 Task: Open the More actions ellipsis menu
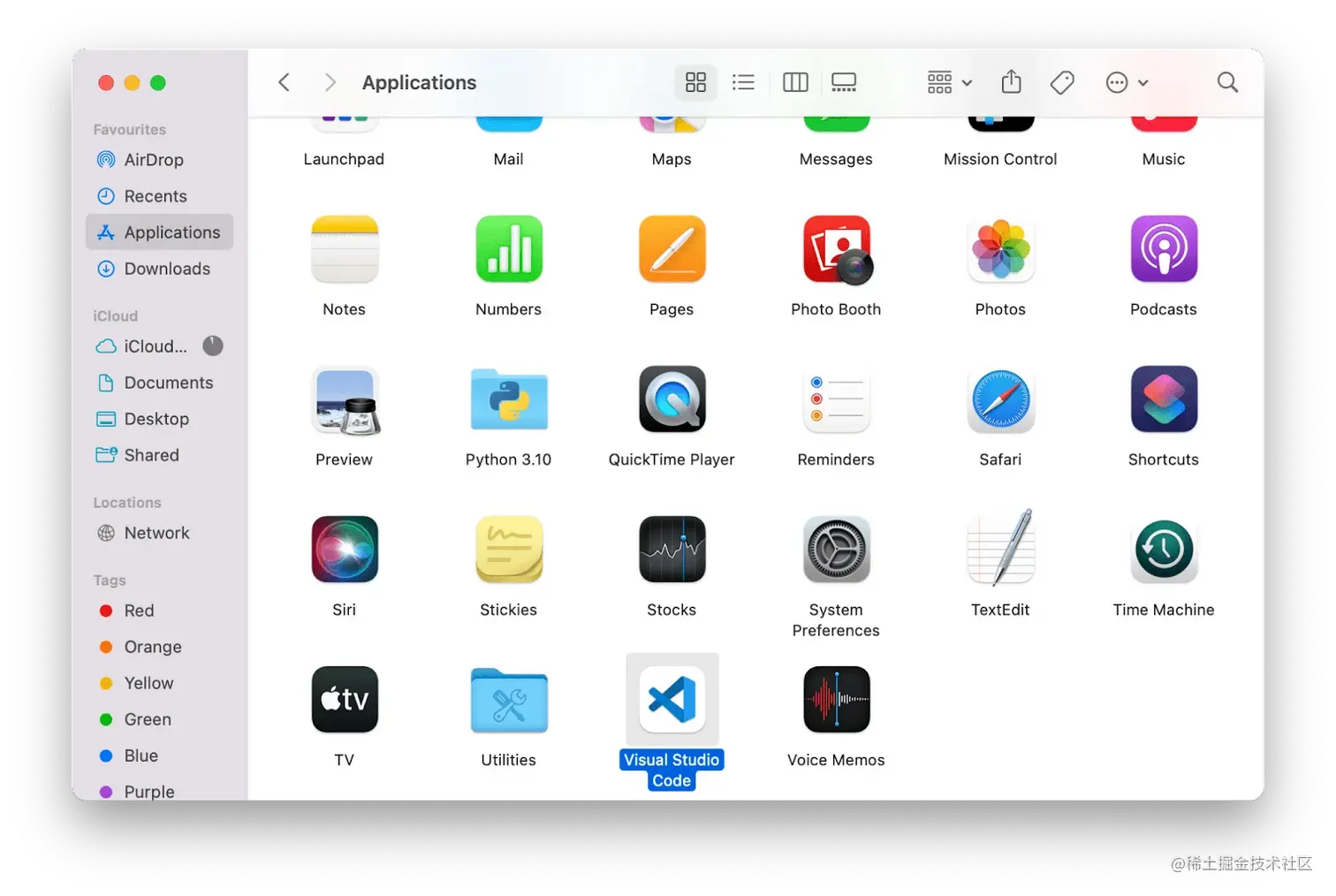pyautogui.click(x=1127, y=82)
